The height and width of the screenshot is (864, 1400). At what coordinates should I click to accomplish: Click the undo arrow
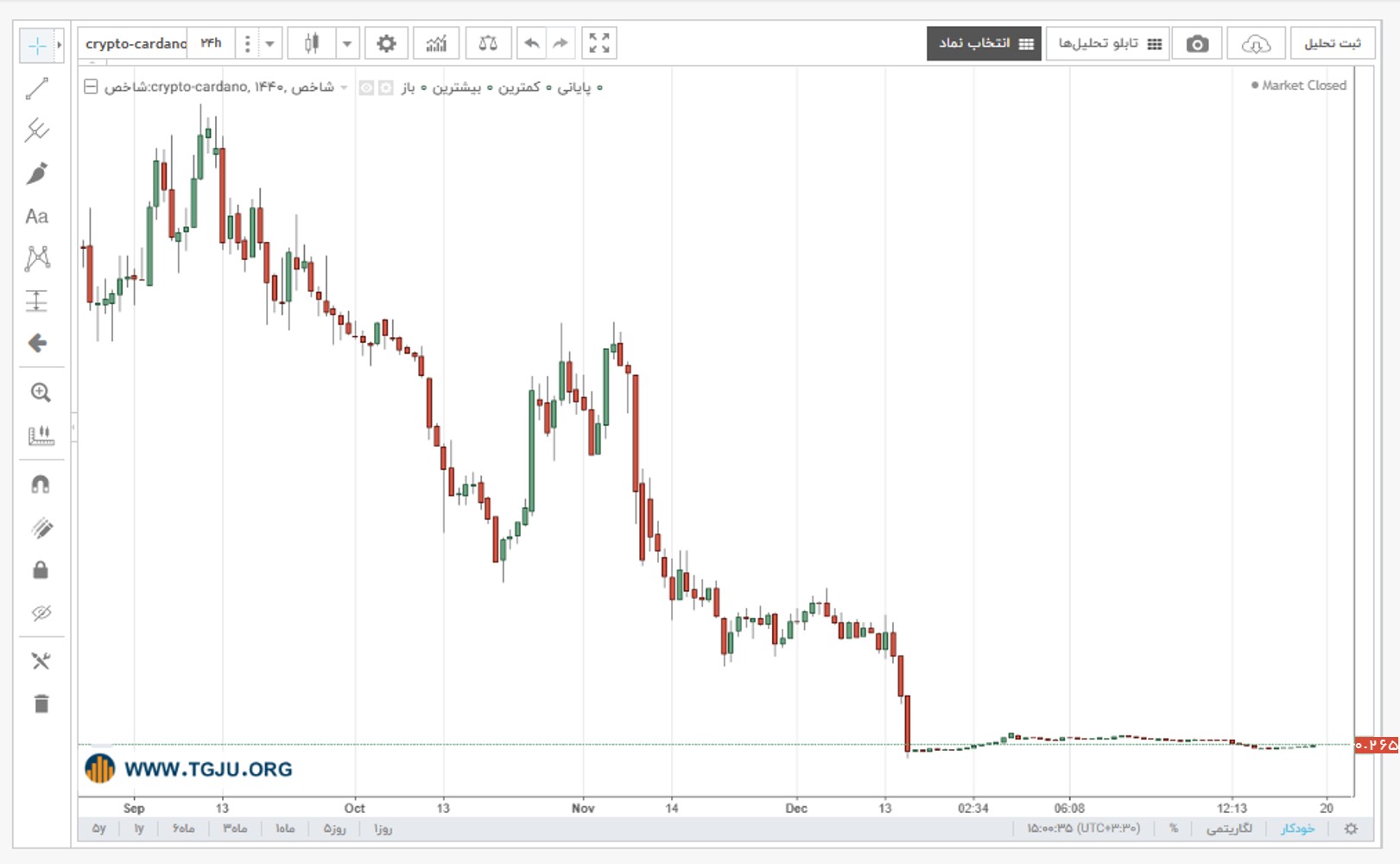pyautogui.click(x=532, y=43)
